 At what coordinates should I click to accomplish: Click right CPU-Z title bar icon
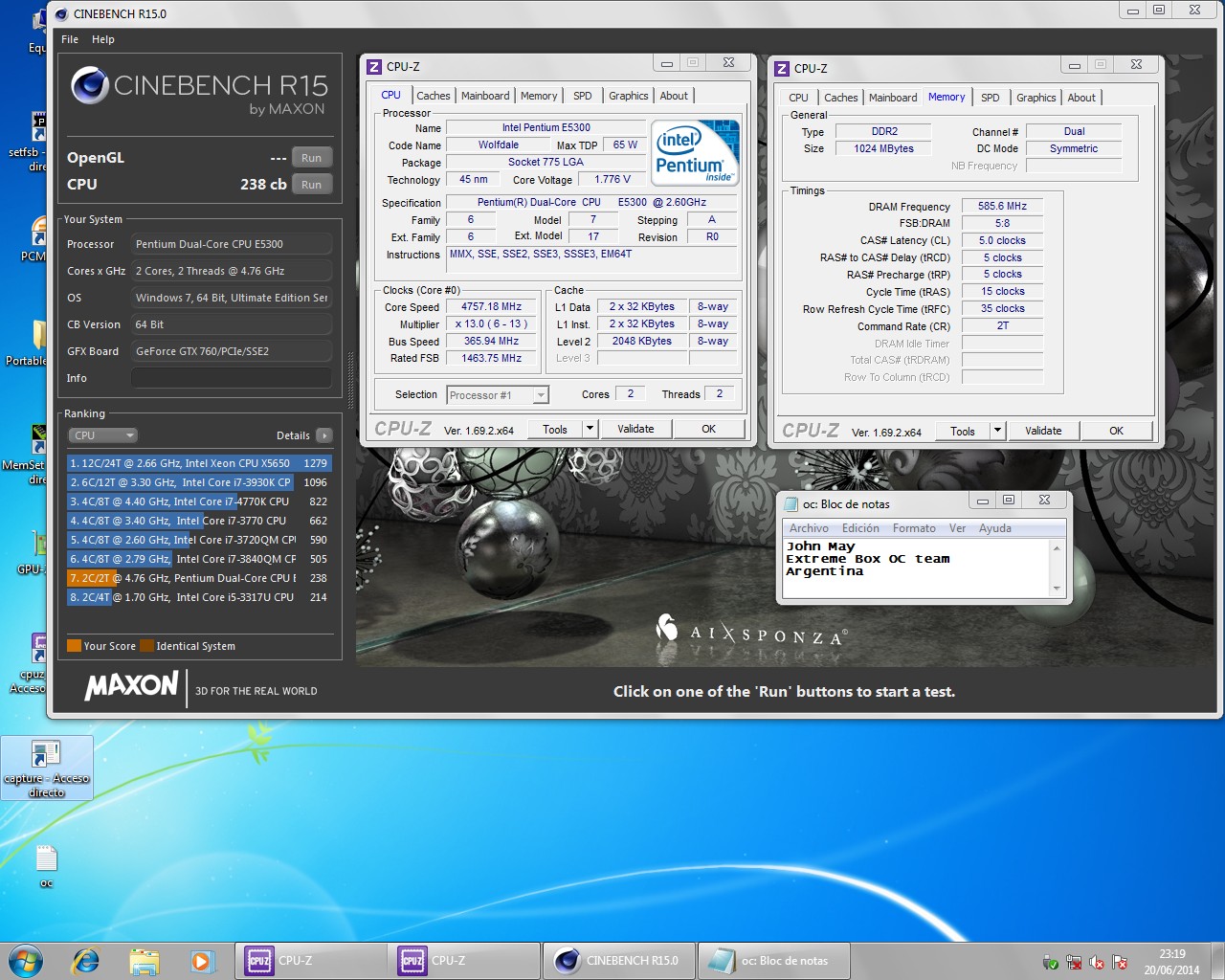pos(782,69)
